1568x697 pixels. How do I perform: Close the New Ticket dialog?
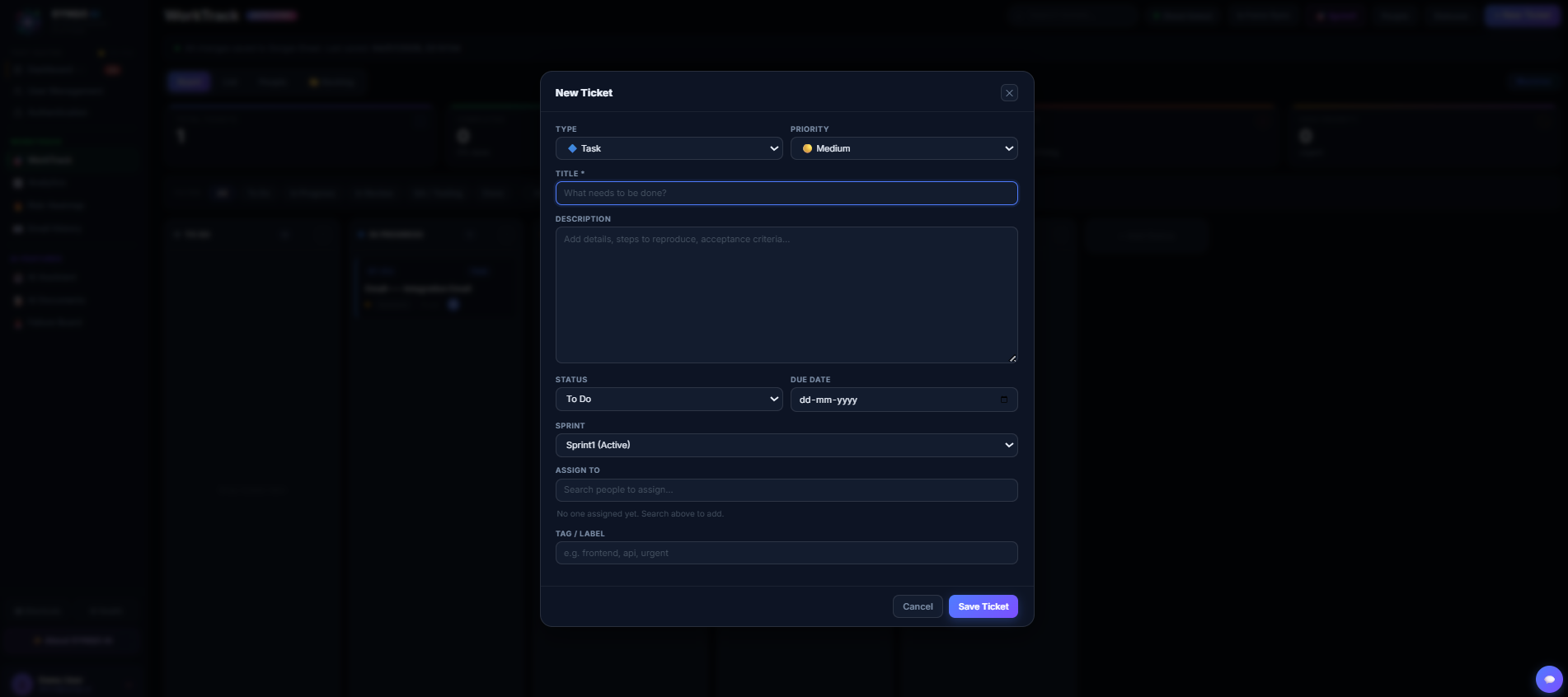(1009, 93)
